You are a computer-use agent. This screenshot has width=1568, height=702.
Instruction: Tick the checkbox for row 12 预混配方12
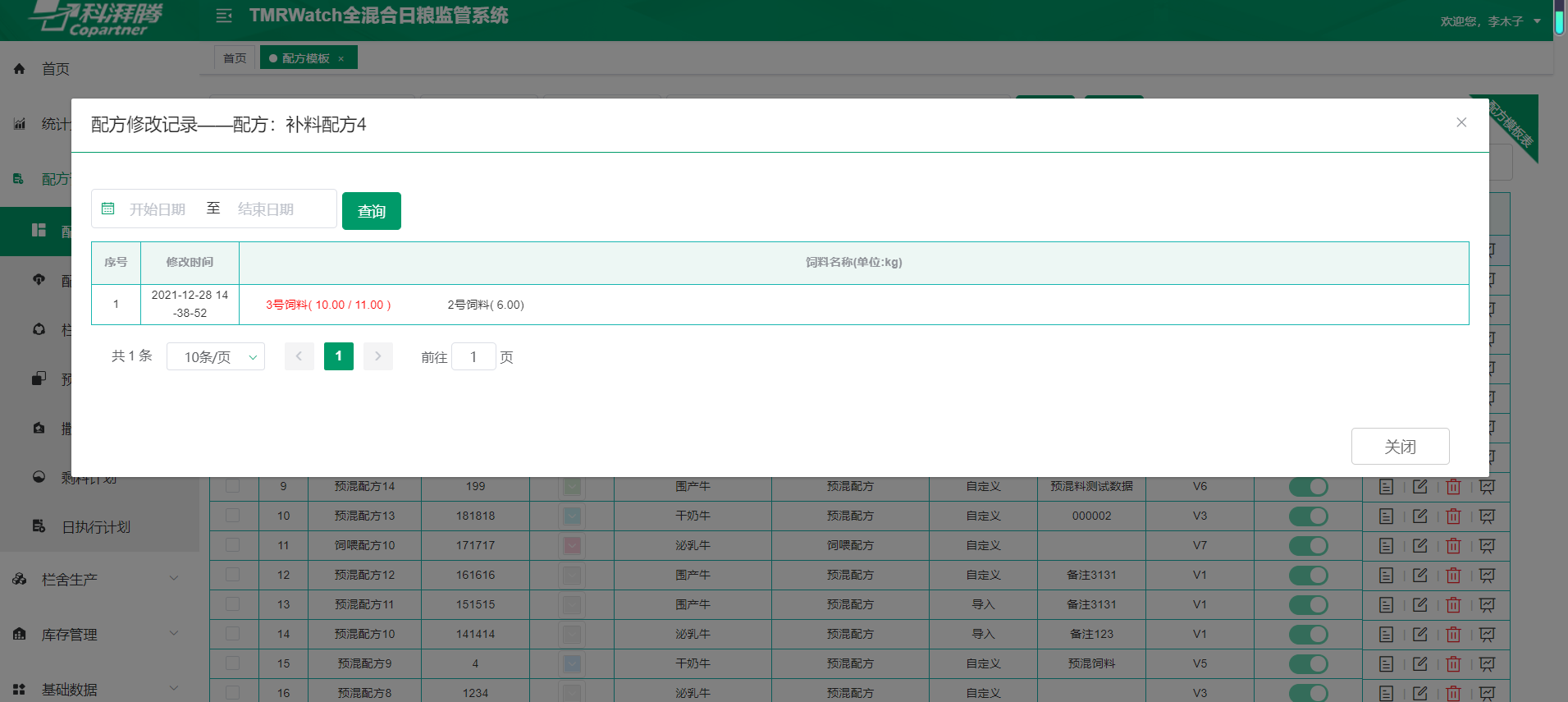[x=233, y=575]
